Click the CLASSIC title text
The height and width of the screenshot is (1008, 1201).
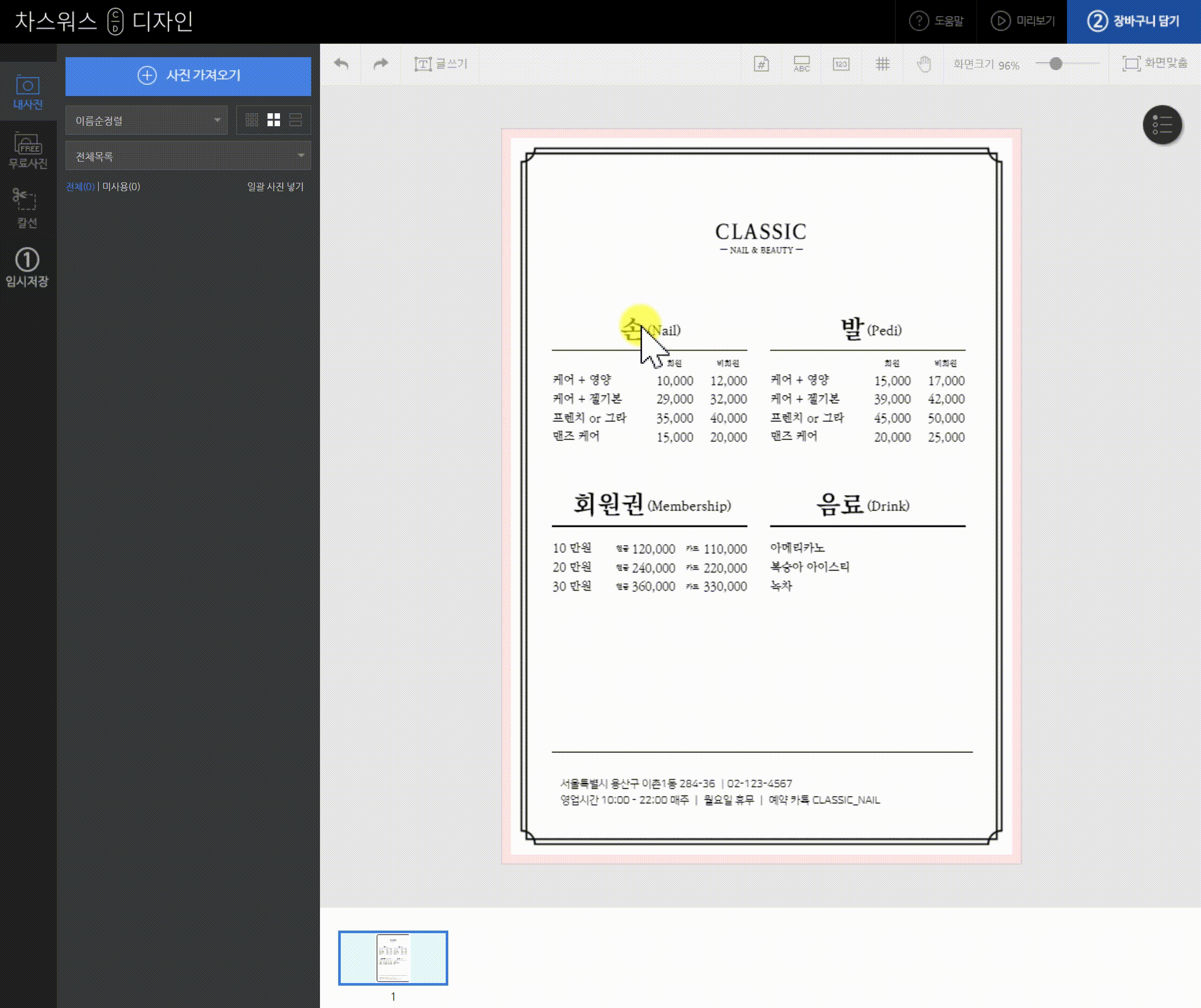[x=760, y=232]
